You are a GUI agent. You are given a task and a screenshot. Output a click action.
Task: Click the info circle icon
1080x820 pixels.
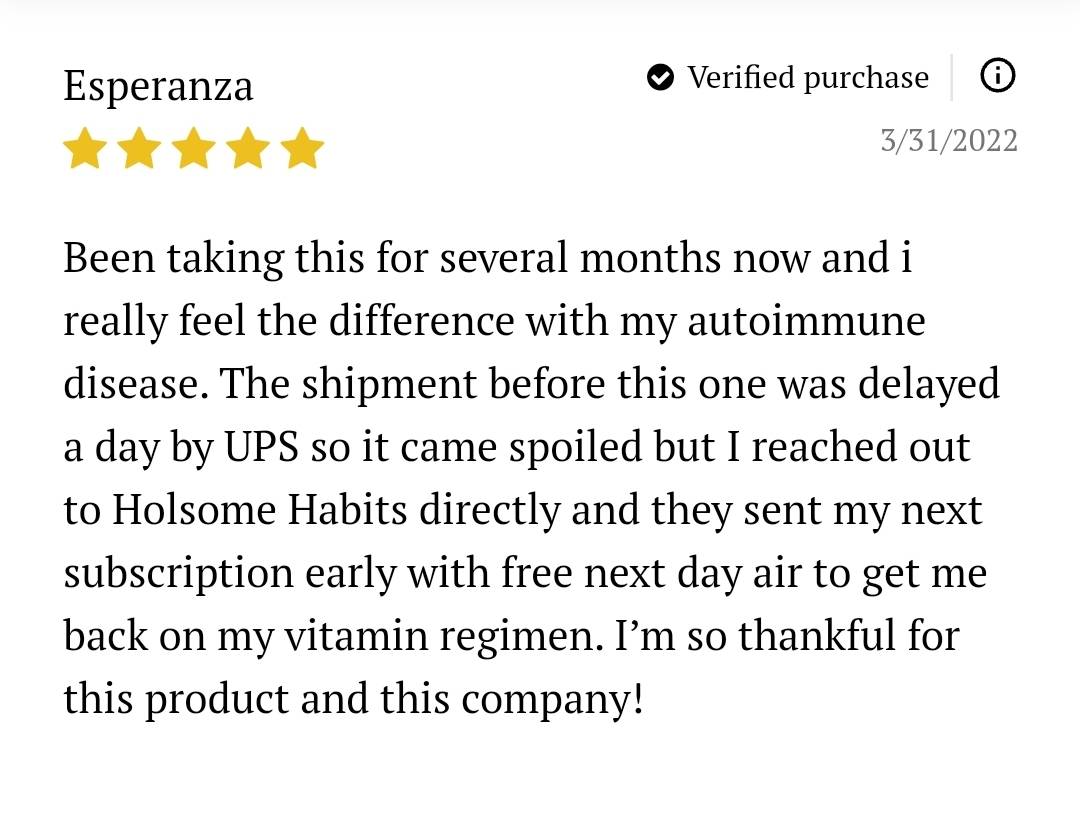pyautogui.click(x=997, y=76)
